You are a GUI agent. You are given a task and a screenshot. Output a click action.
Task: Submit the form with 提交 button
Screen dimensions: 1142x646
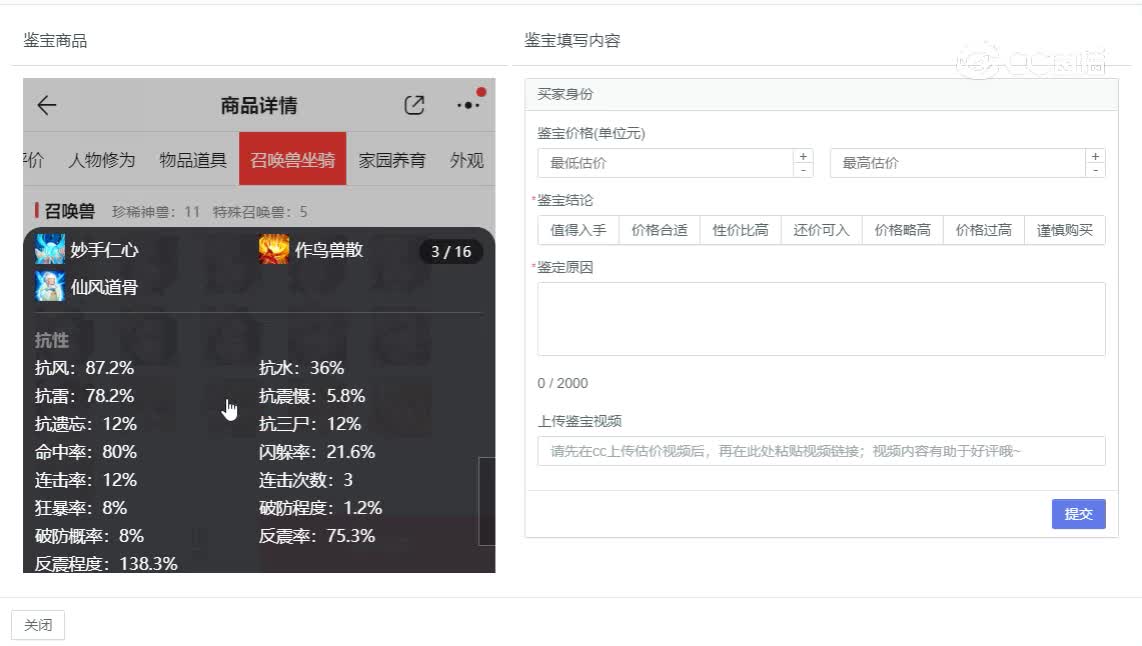tap(1079, 514)
